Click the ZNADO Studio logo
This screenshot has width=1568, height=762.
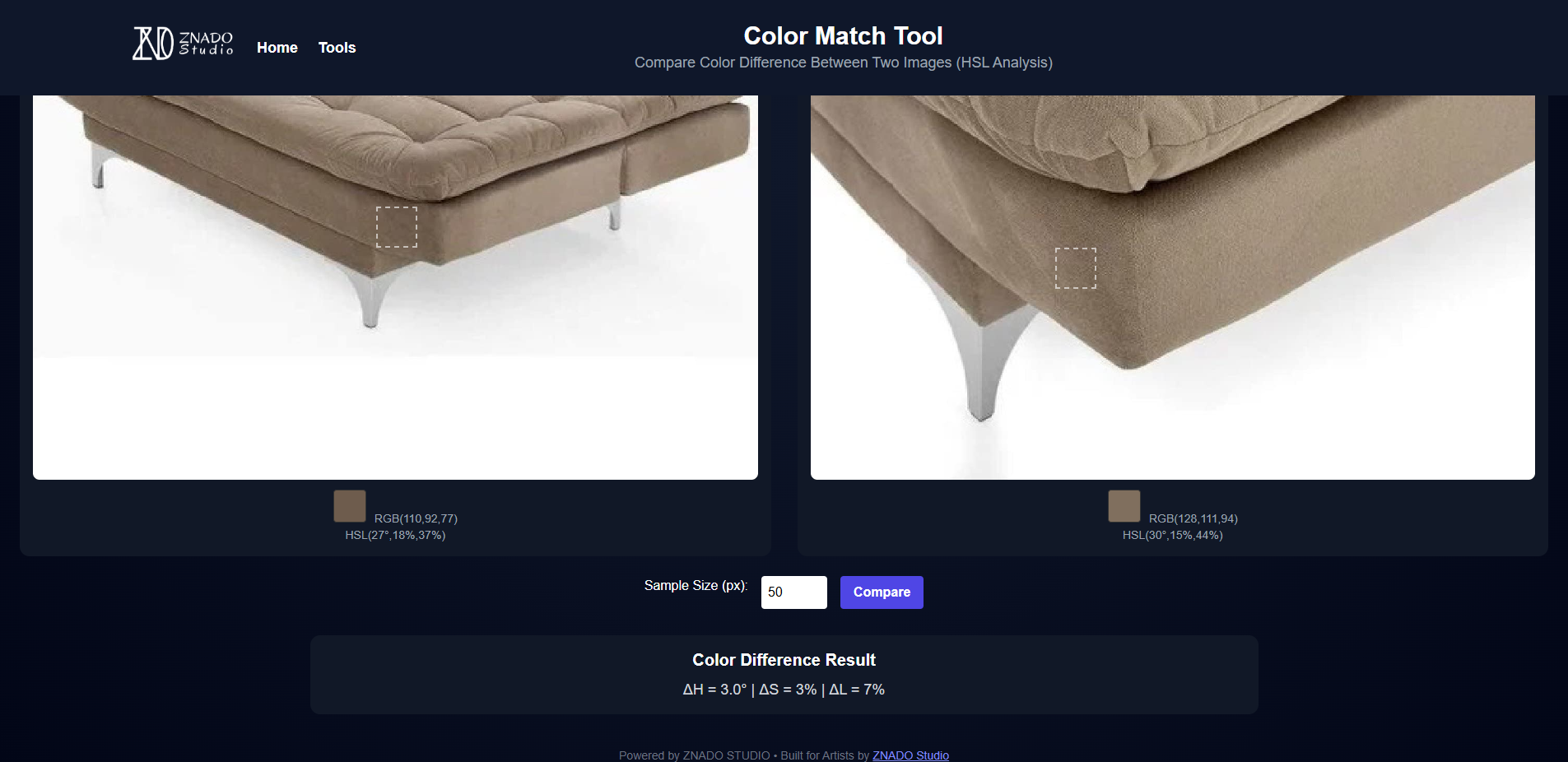[x=183, y=44]
